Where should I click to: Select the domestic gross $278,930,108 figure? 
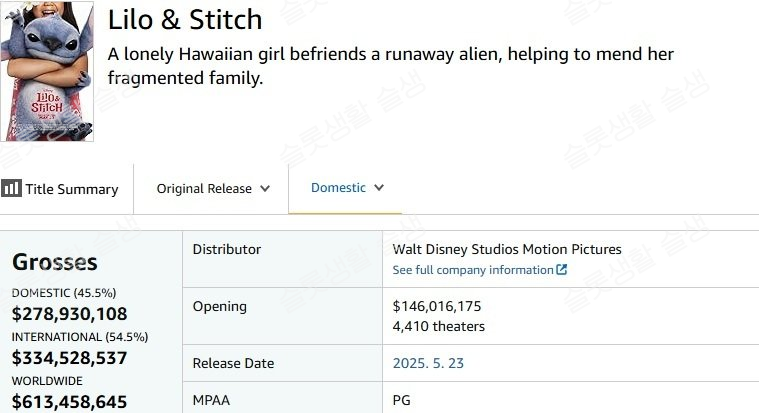tap(69, 314)
